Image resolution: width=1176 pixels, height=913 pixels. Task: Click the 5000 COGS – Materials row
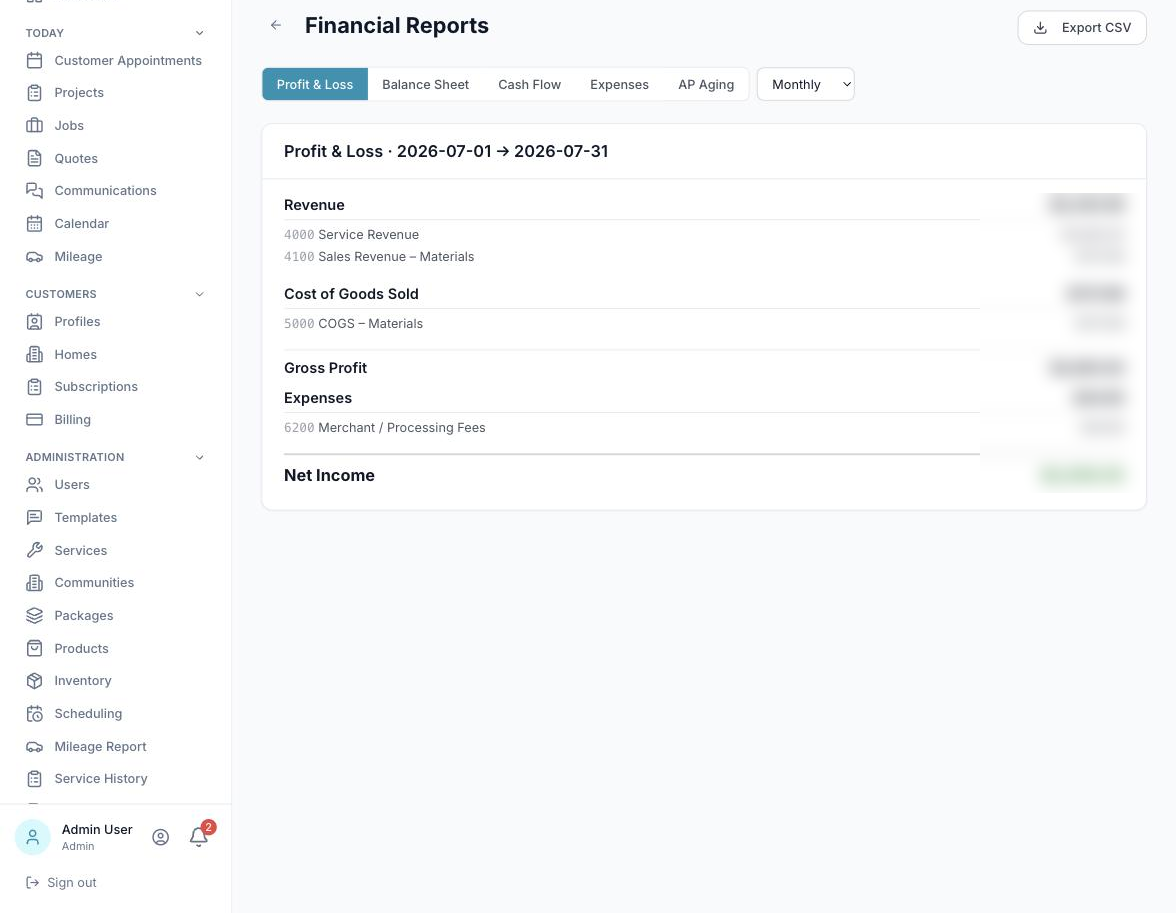pos(705,323)
